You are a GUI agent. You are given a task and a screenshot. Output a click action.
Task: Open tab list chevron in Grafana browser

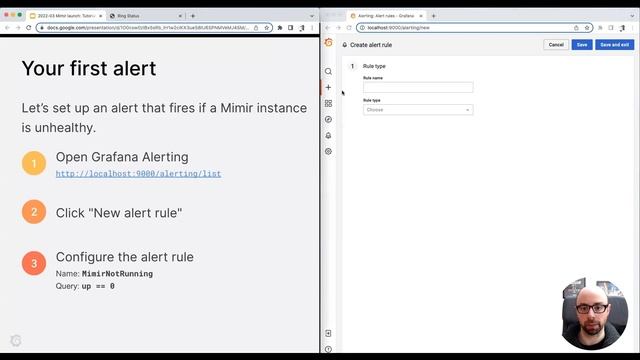click(632, 16)
